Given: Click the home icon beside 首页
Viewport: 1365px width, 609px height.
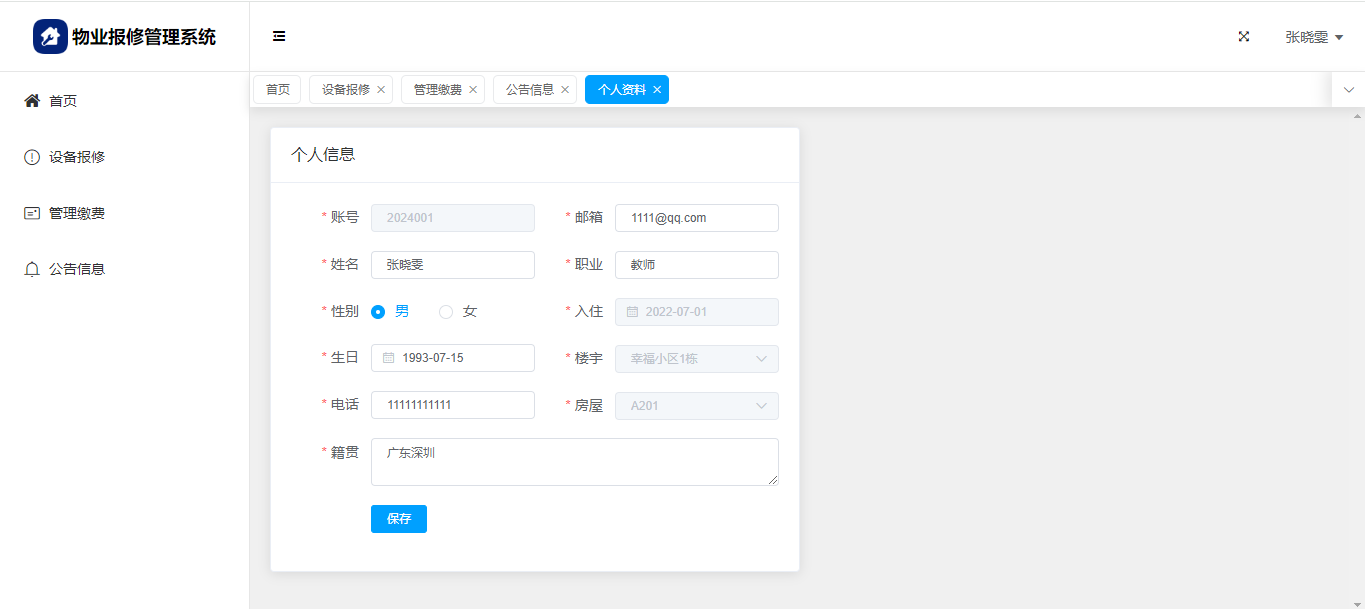Looking at the screenshot, I should click(x=32, y=101).
